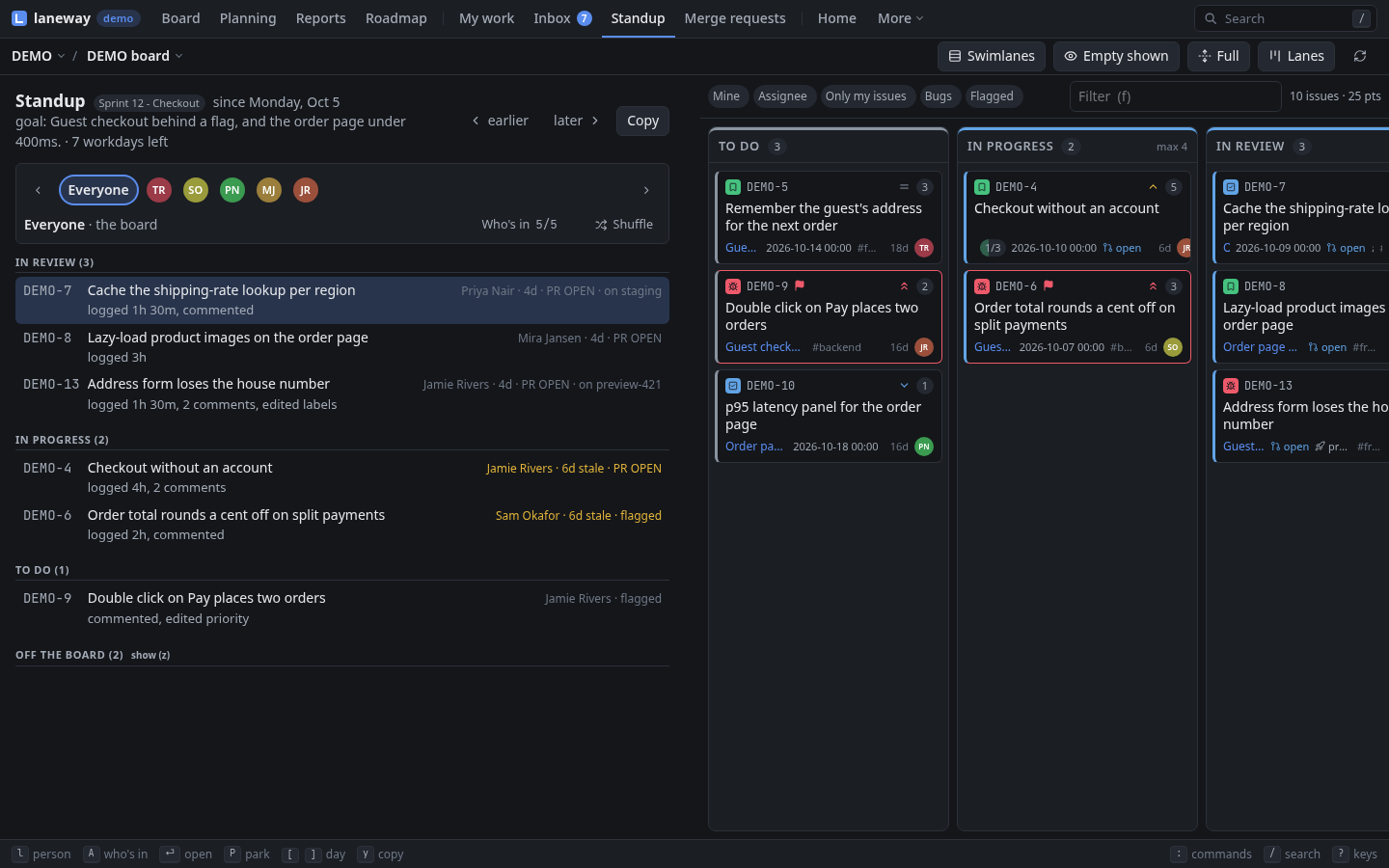Toggle the Mine filter chip
This screenshot has width=1389, height=868.
click(726, 96)
